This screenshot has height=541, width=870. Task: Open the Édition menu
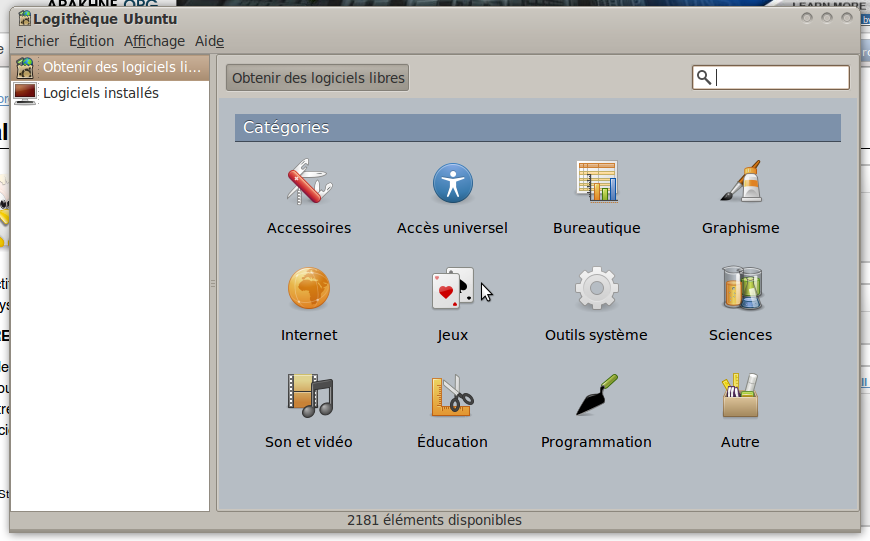click(92, 41)
